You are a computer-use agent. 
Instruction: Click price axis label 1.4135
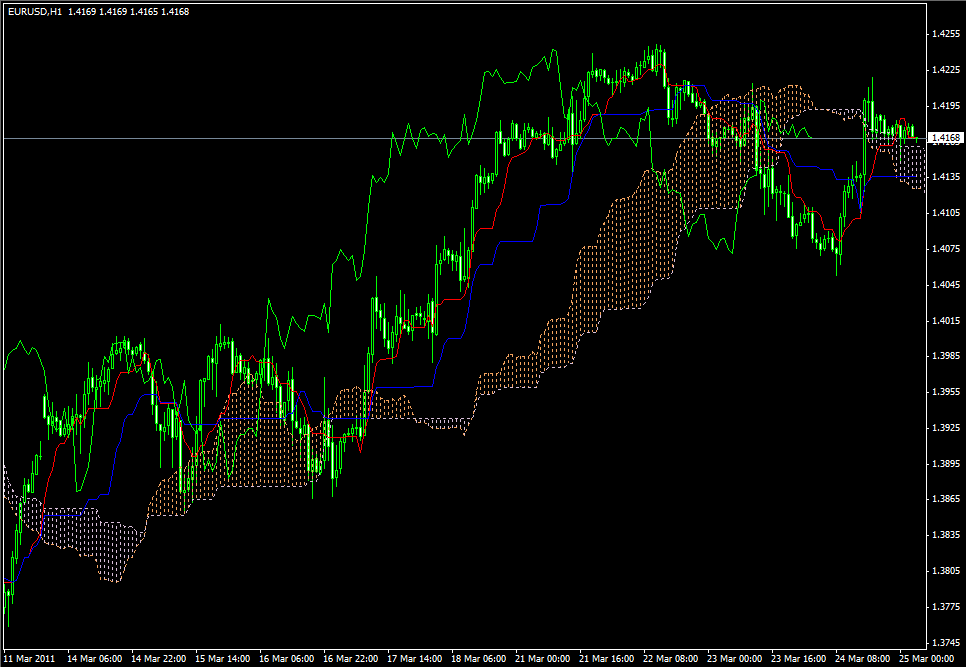946,177
